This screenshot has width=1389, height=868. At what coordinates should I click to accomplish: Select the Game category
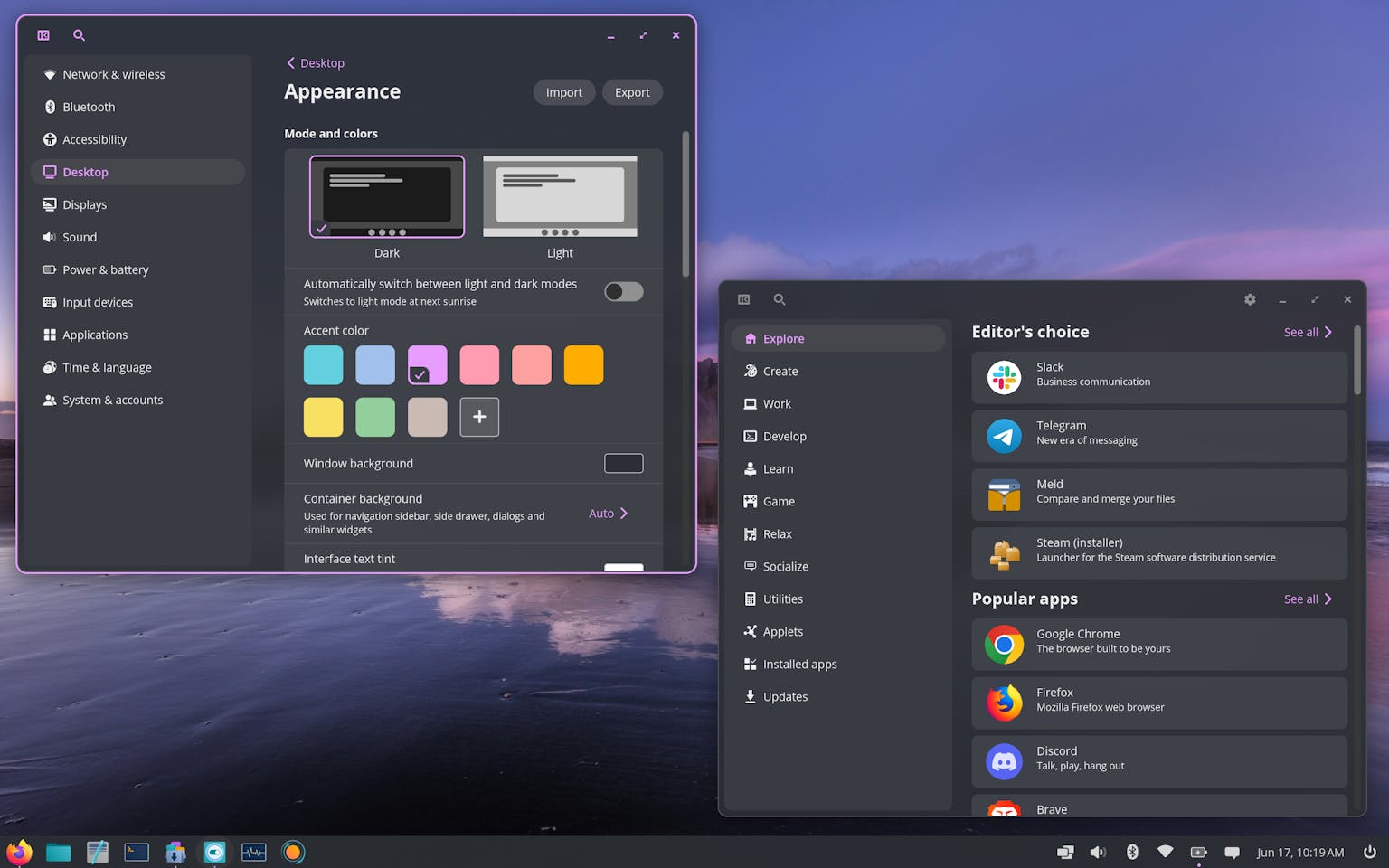(x=838, y=501)
